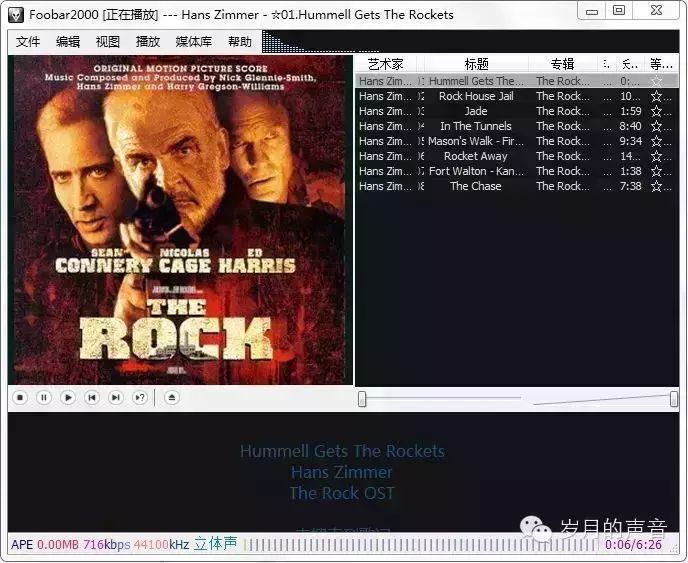Open the 视图 menu
This screenshot has width=688, height=563.
pos(108,42)
